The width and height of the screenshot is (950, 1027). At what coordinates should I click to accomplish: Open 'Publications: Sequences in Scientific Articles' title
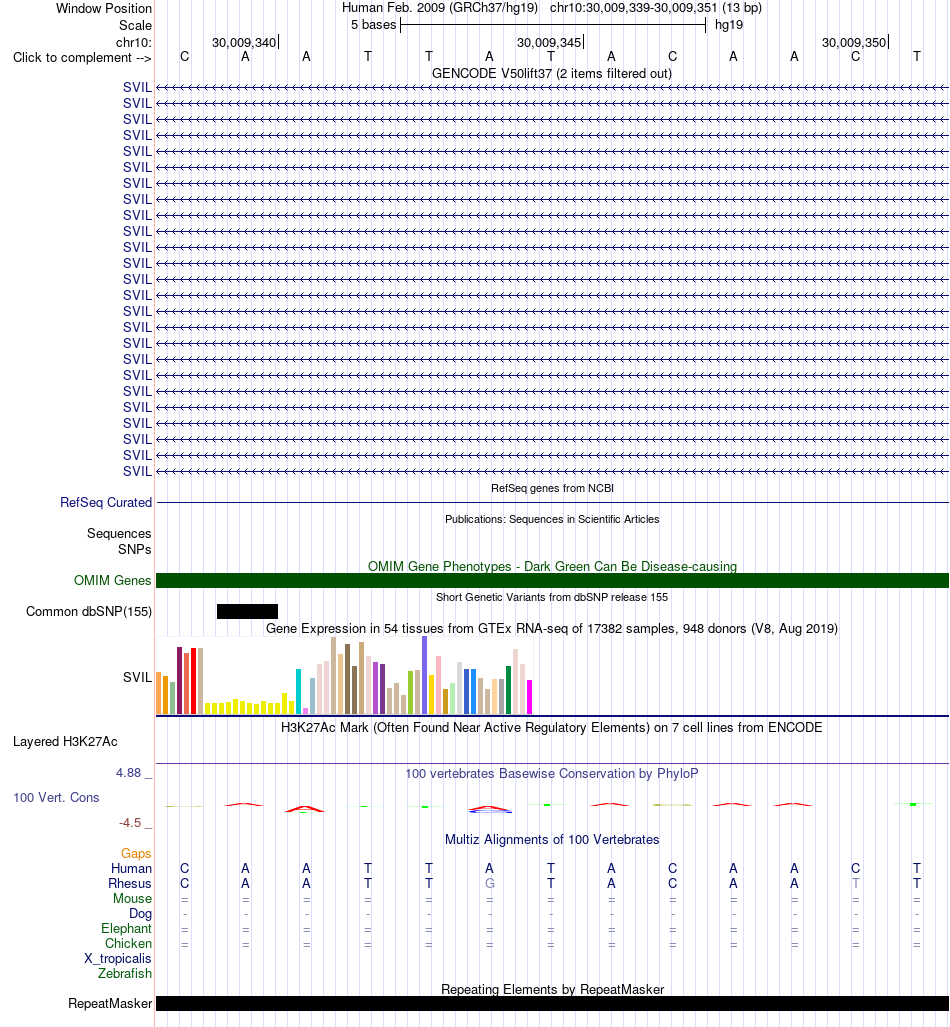coord(552,519)
